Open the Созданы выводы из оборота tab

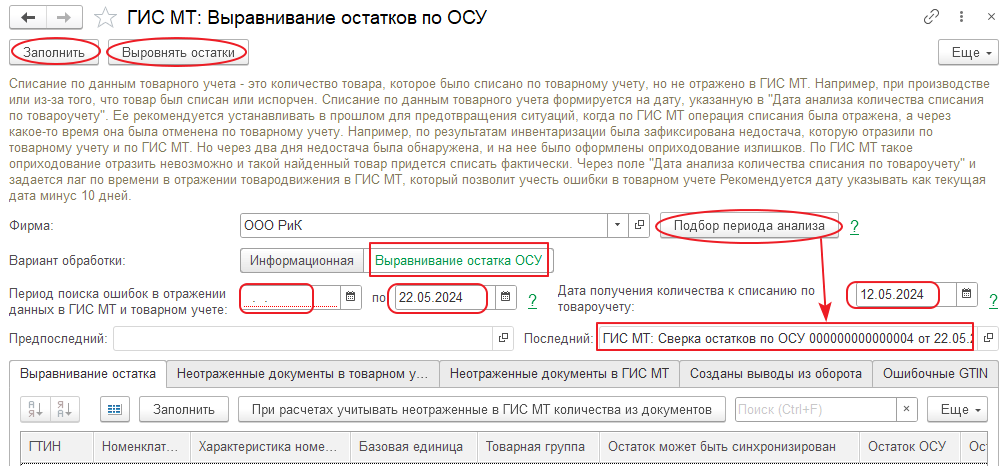tap(775, 374)
